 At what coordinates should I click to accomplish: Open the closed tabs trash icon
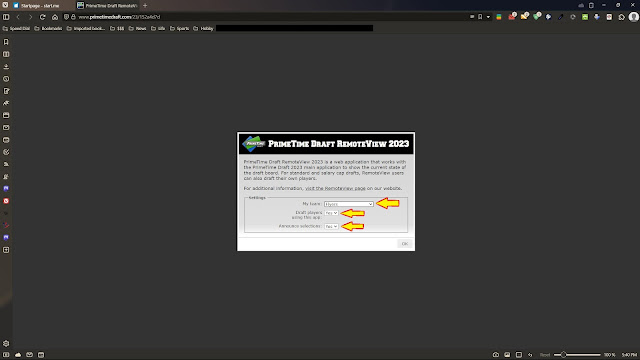[591, 5]
